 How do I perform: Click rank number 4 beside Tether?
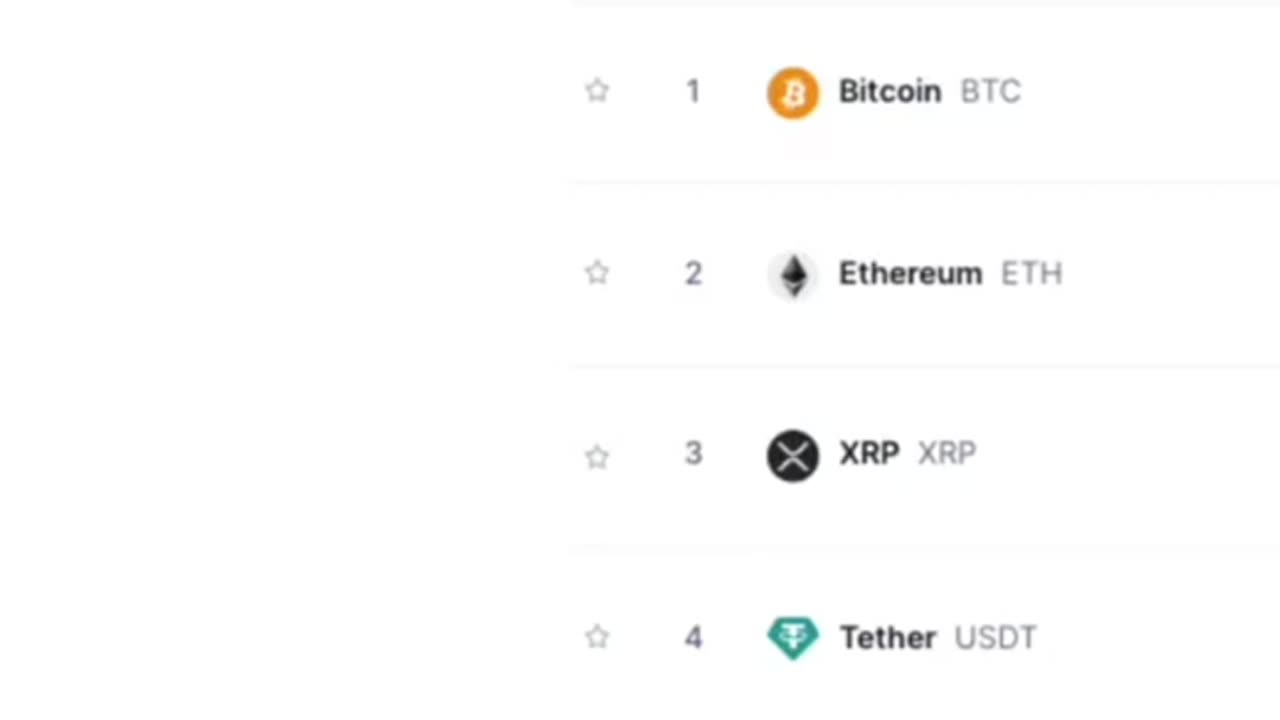[693, 637]
